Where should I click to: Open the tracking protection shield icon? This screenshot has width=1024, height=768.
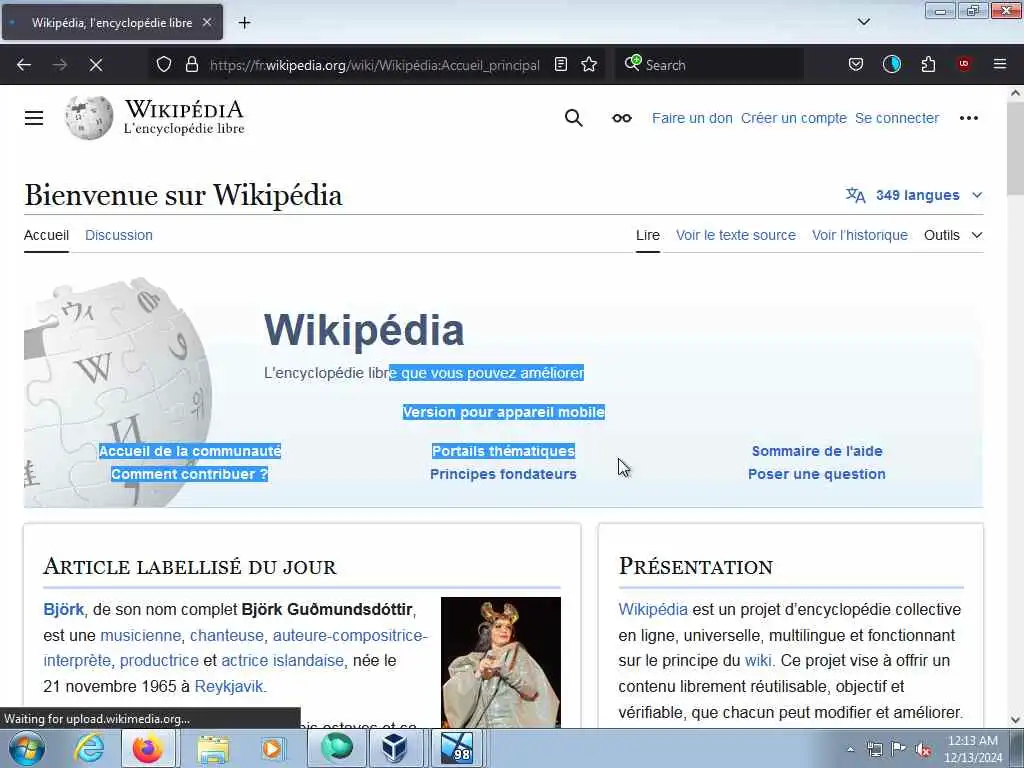(x=164, y=64)
